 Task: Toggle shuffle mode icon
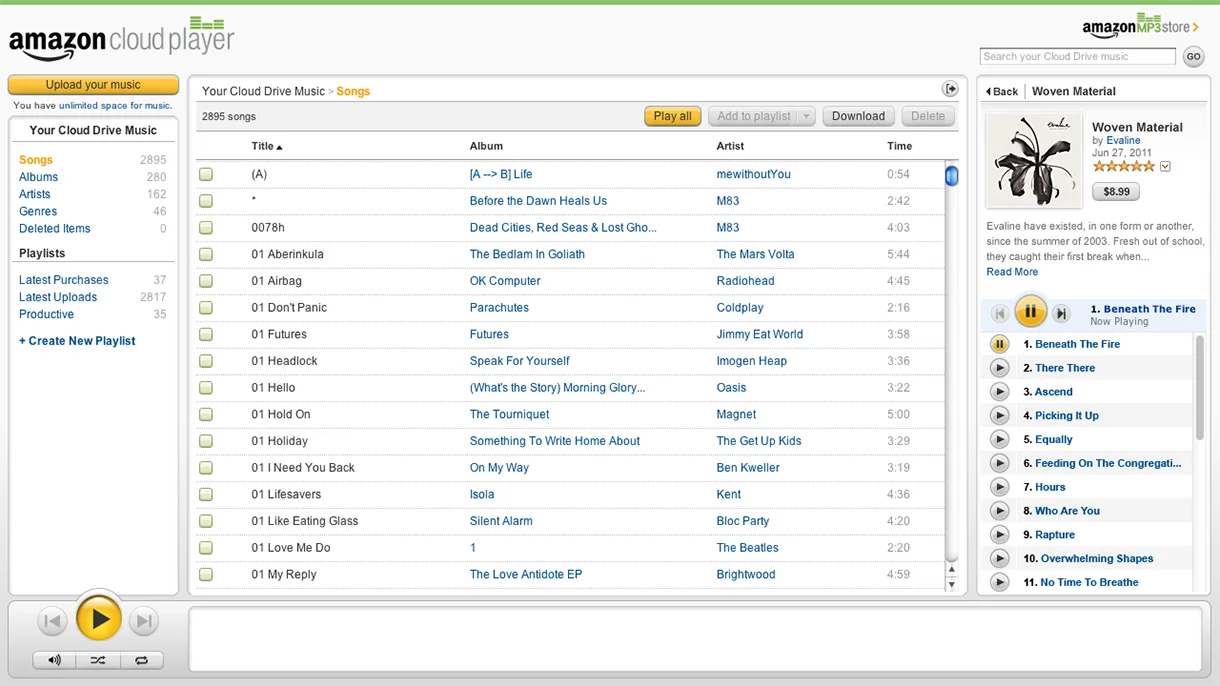click(x=97, y=660)
